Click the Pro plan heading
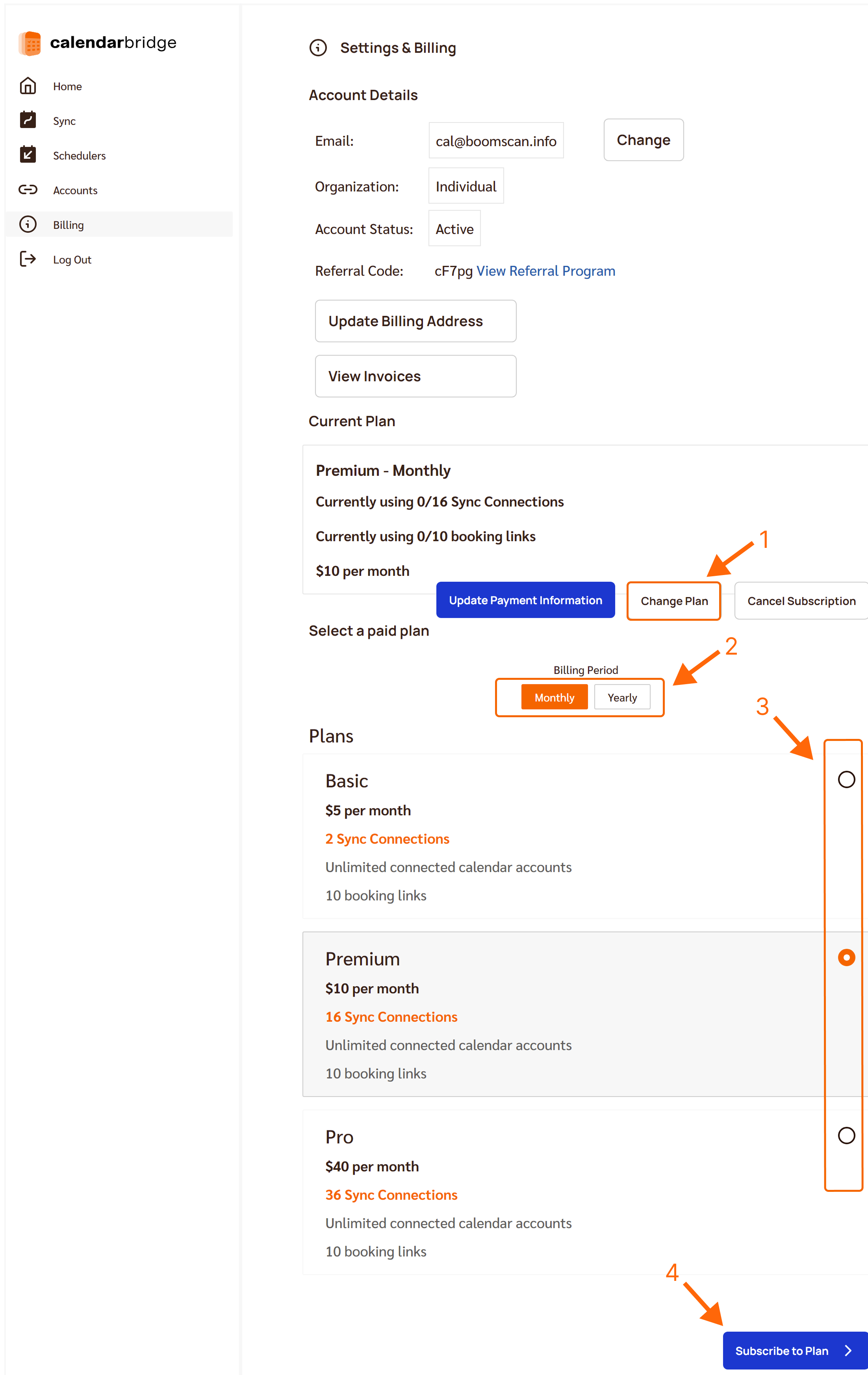868x1375 pixels. [x=339, y=1137]
